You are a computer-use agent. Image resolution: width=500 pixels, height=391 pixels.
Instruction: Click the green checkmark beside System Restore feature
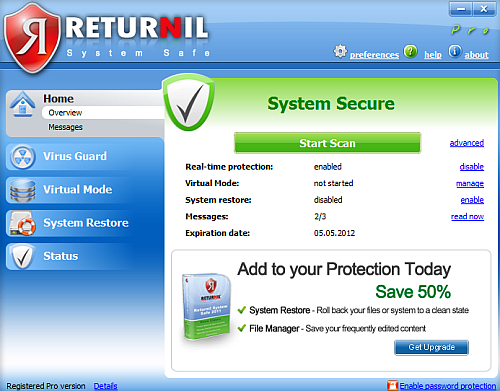point(242,310)
